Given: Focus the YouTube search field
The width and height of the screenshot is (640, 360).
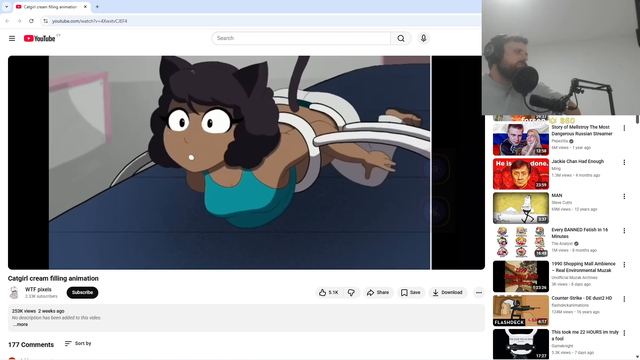Looking at the screenshot, I should (301, 38).
